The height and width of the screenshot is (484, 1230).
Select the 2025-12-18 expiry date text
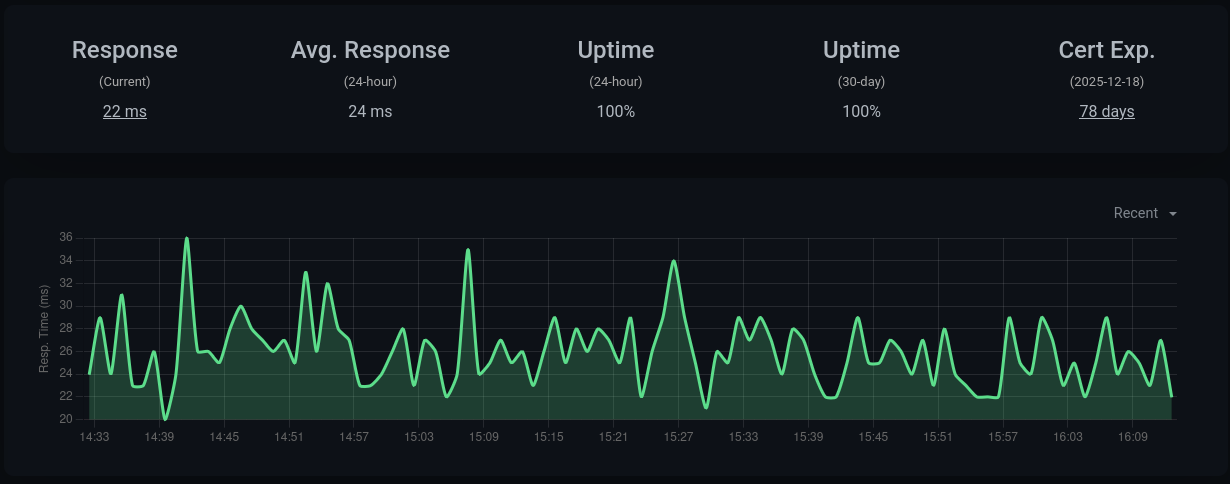pos(1106,82)
